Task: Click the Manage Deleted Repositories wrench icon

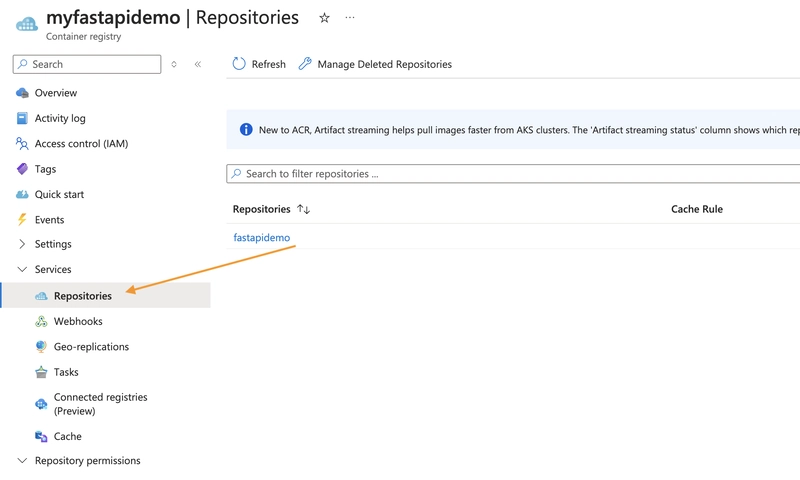Action: [x=305, y=64]
